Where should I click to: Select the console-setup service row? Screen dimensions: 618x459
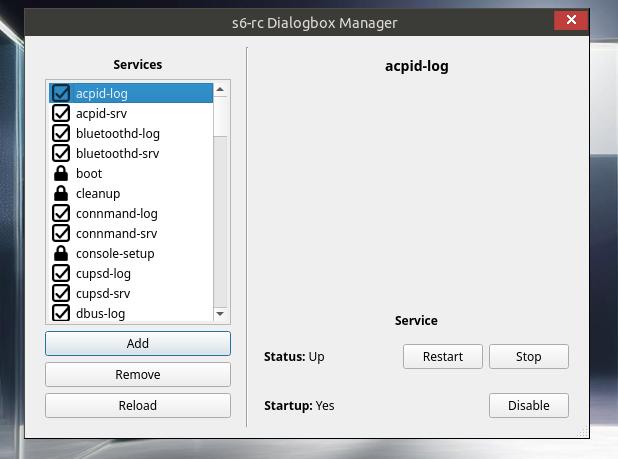click(131, 253)
